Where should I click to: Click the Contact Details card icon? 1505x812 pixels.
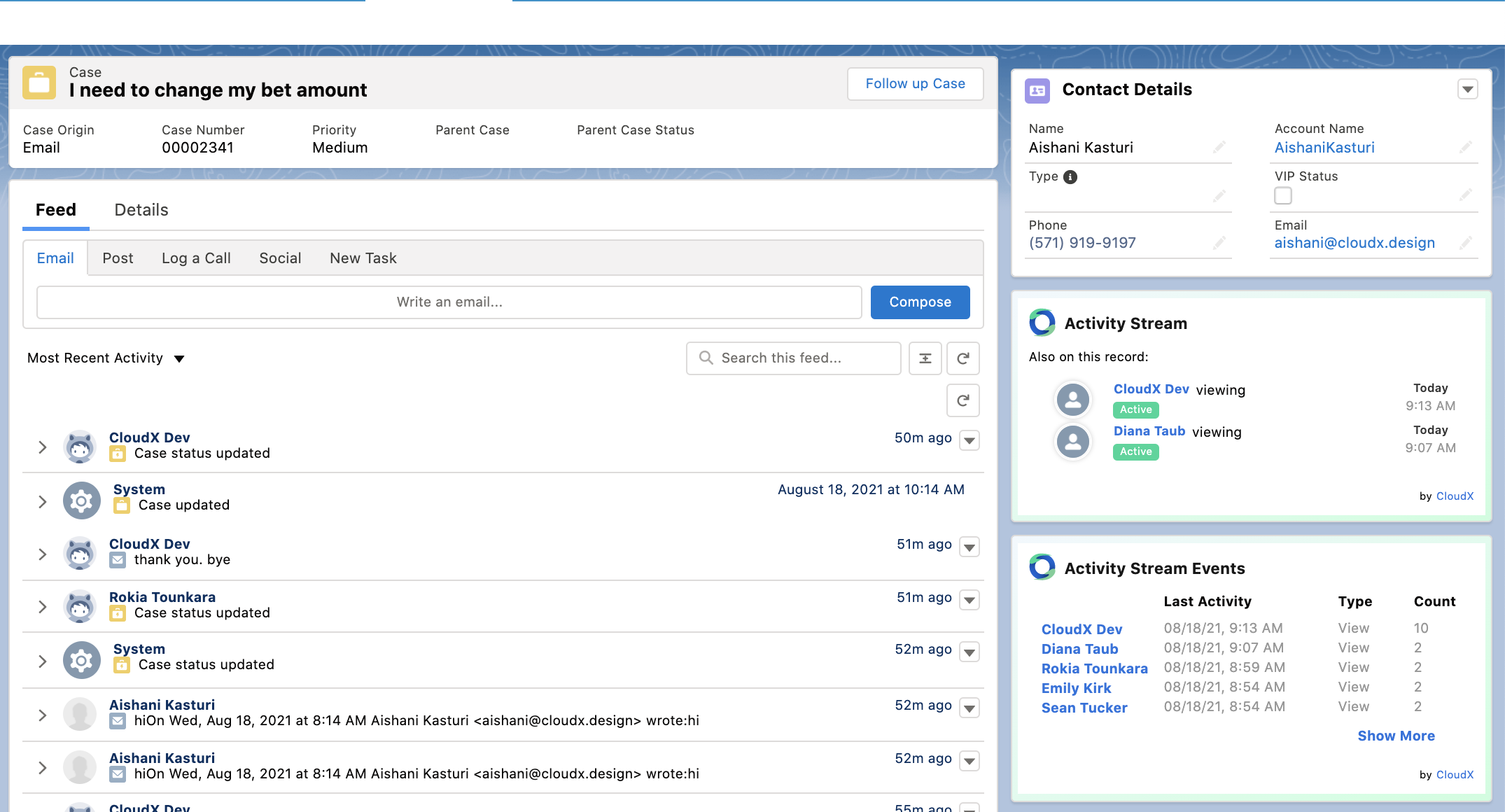pos(1037,90)
